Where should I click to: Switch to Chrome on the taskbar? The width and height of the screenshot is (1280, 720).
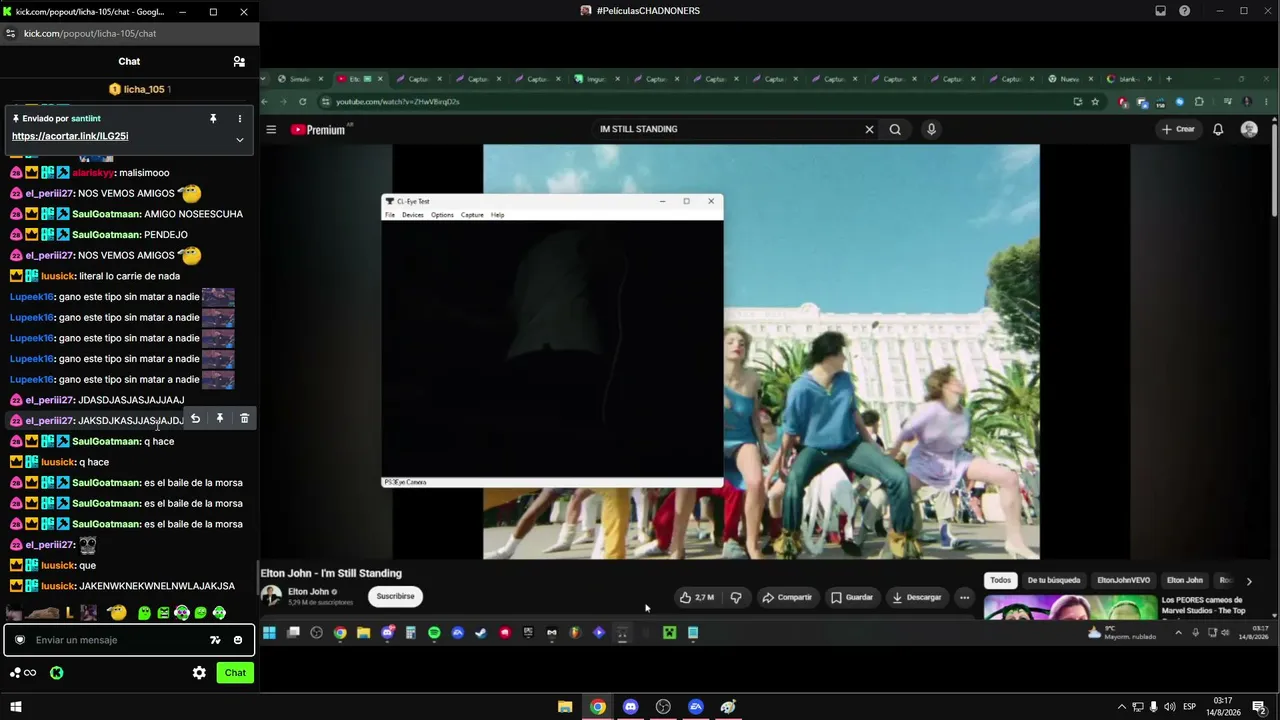point(598,707)
